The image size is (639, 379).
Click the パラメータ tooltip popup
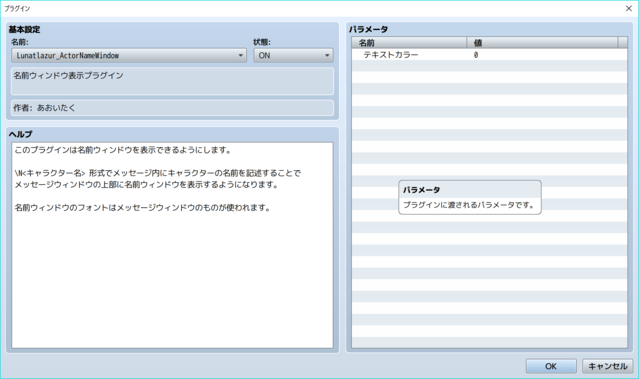(469, 197)
